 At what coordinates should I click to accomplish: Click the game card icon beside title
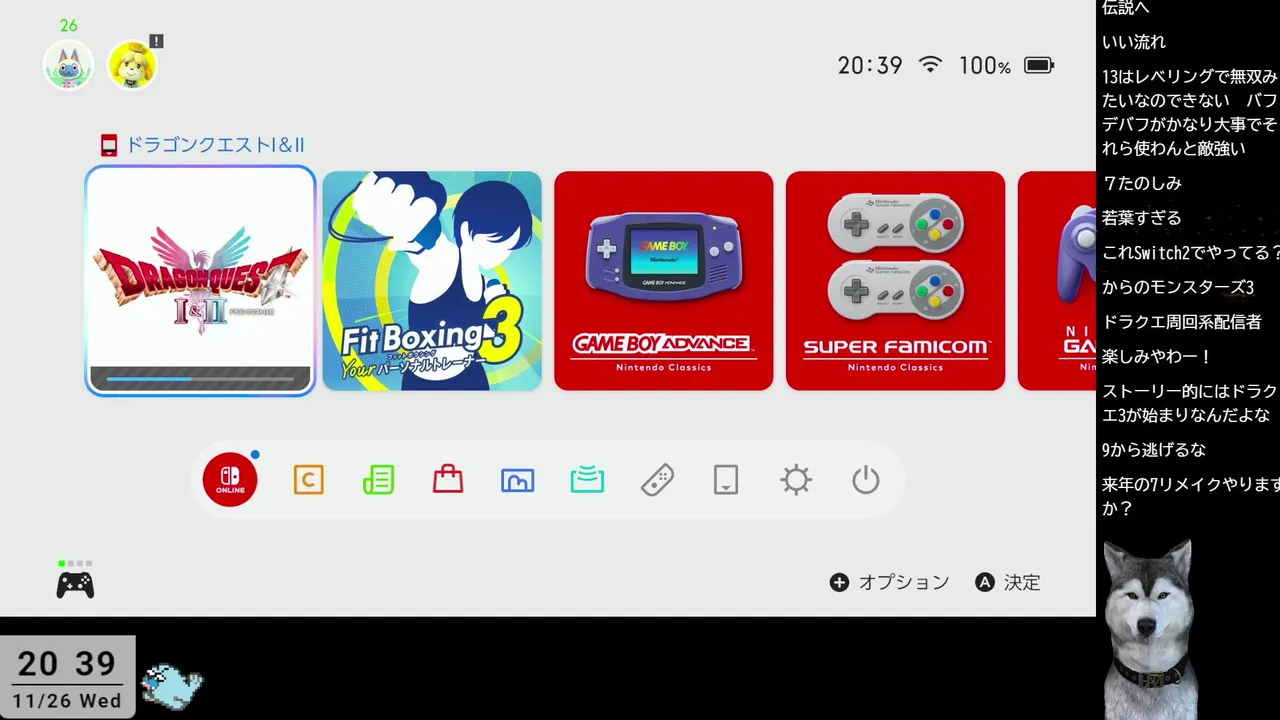[x=109, y=146]
